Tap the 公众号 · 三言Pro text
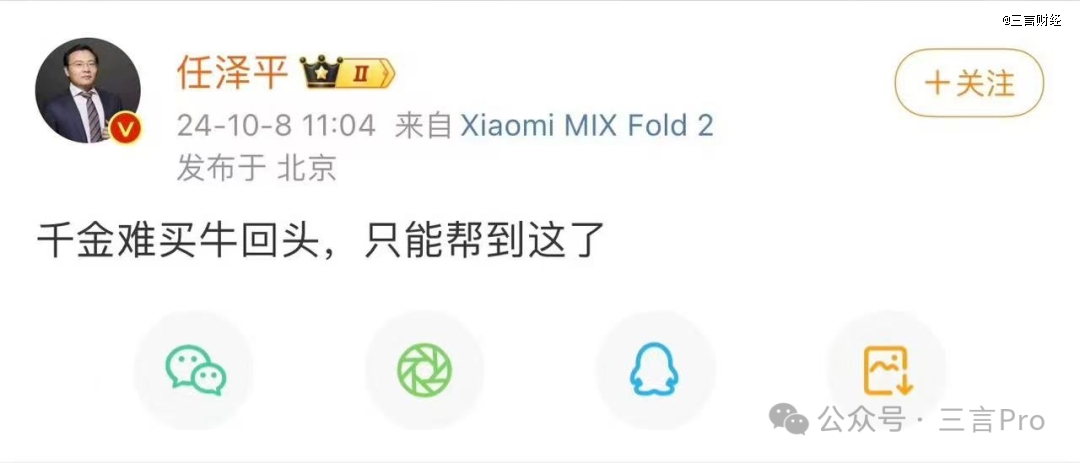1080x463 pixels. pyautogui.click(x=931, y=420)
